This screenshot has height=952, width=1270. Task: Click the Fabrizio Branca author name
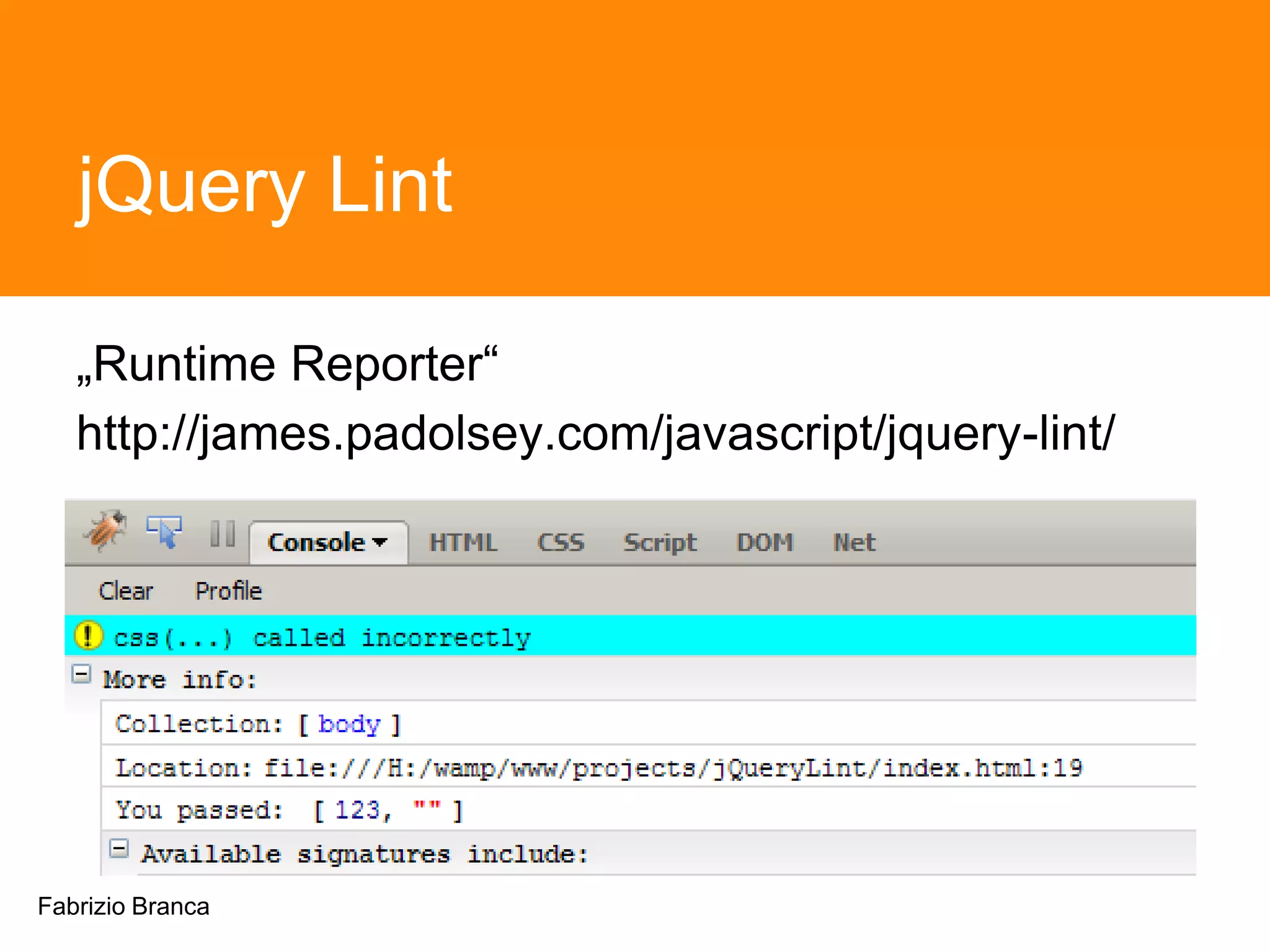click(123, 907)
